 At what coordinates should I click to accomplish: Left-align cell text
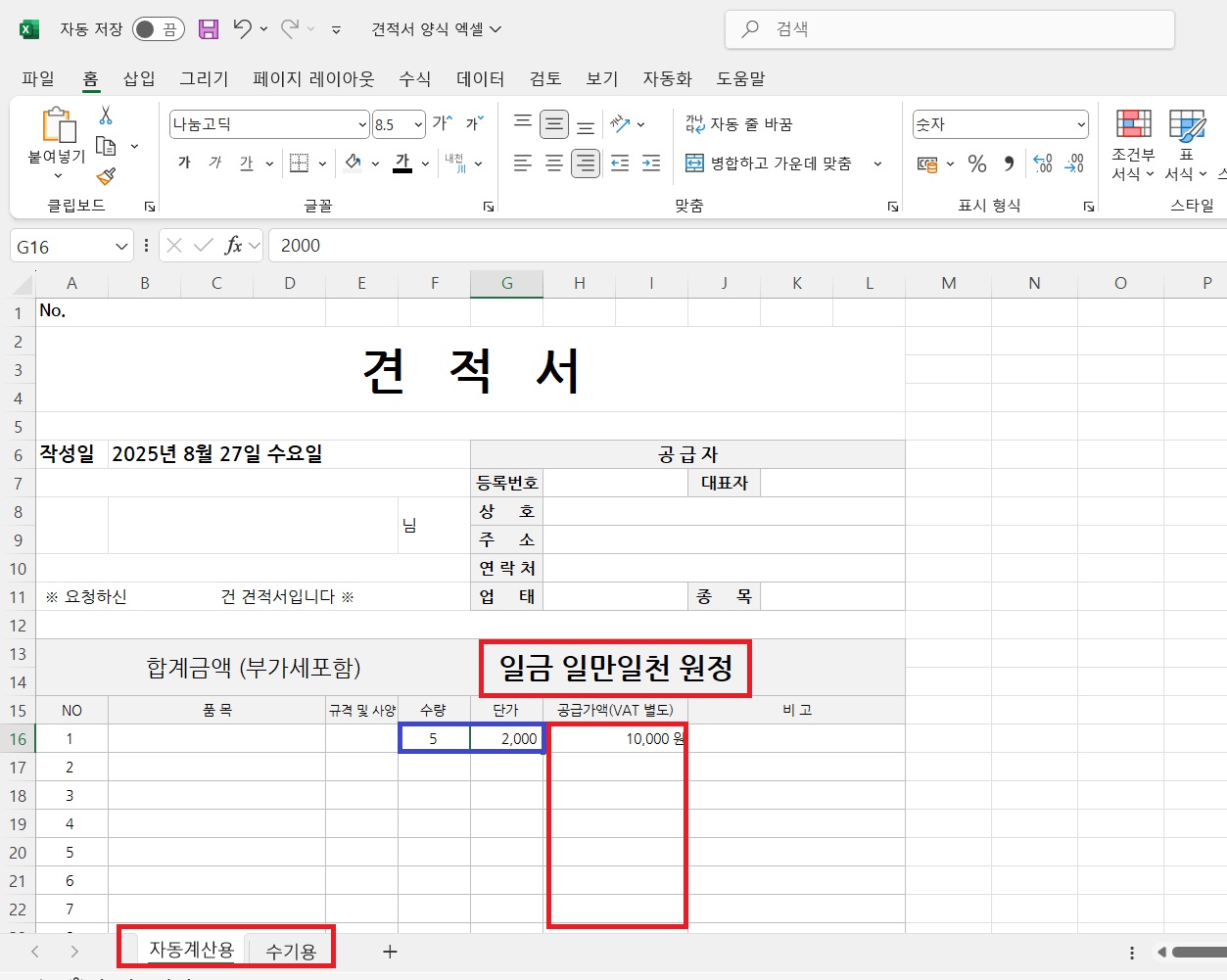pyautogui.click(x=523, y=163)
